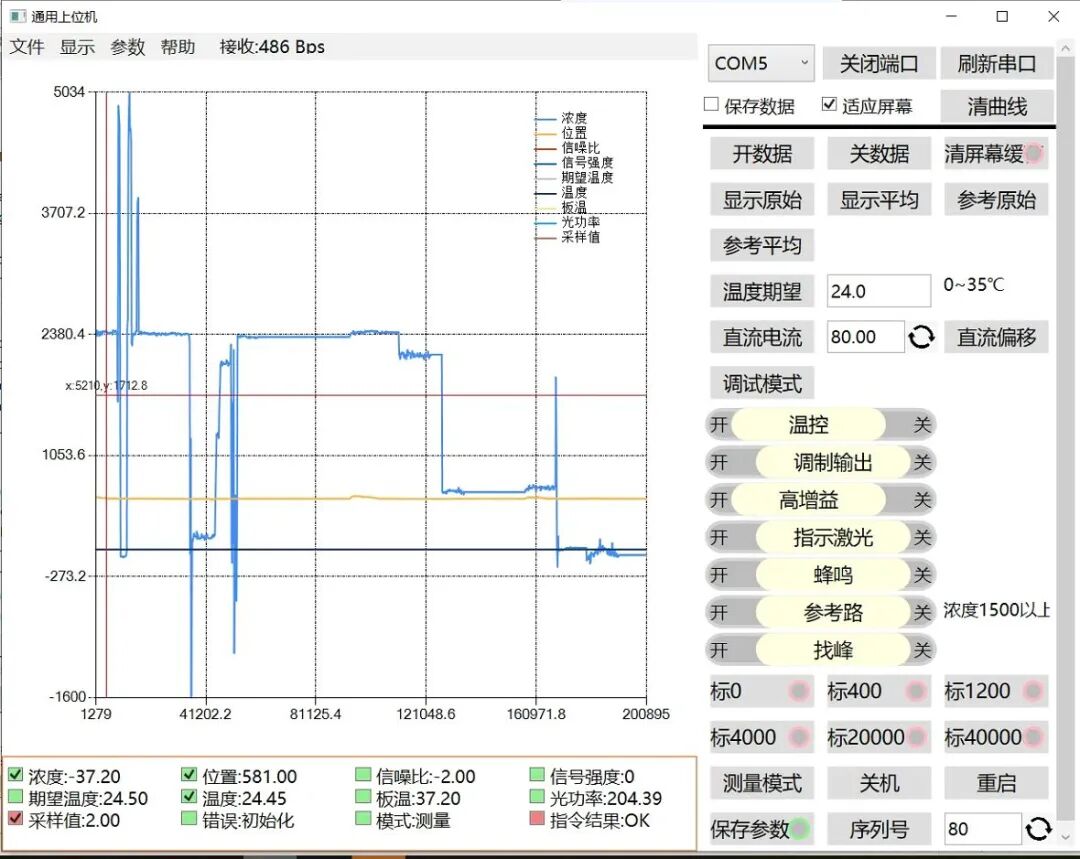Enable the 保存数据 checkbox

(712, 104)
